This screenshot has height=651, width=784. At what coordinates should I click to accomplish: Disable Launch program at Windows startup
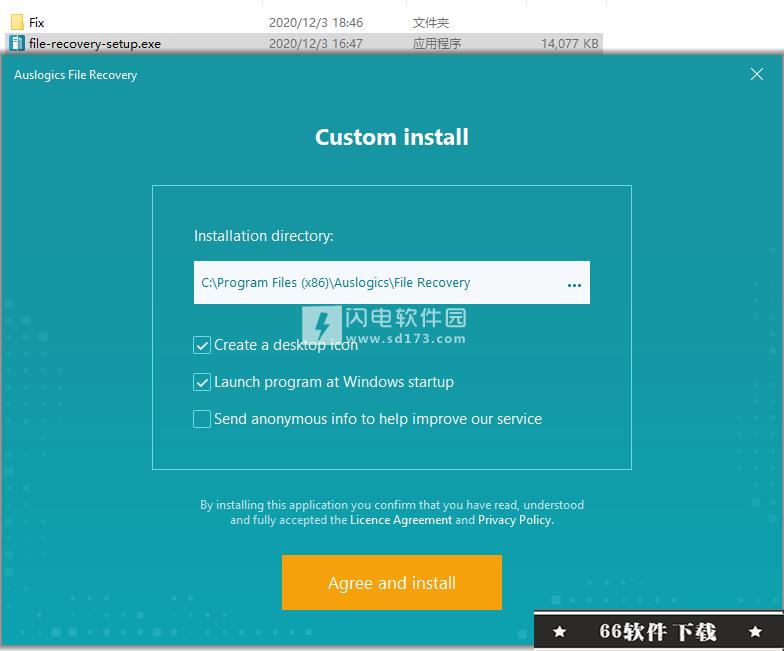coord(202,382)
